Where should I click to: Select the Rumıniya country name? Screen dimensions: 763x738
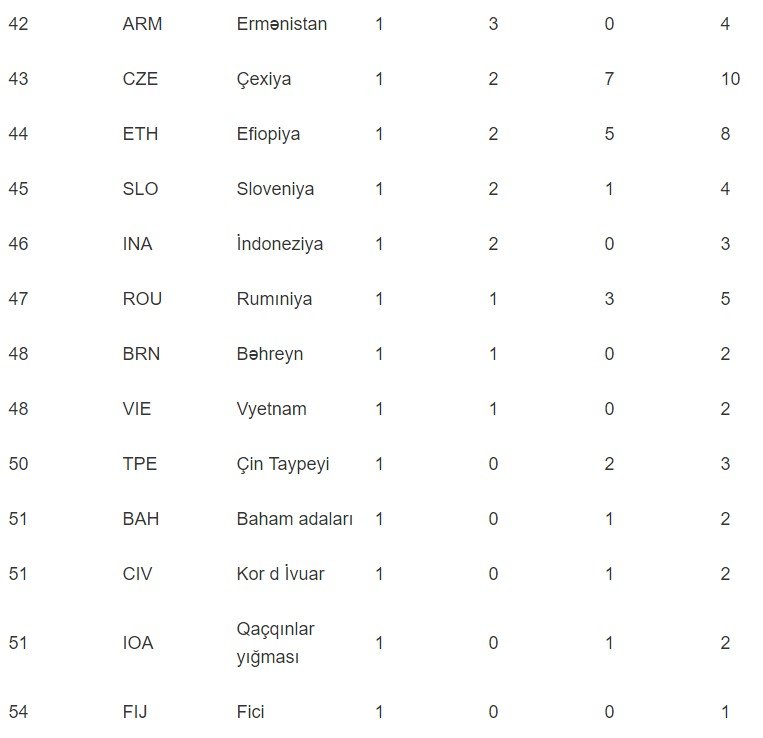(274, 299)
